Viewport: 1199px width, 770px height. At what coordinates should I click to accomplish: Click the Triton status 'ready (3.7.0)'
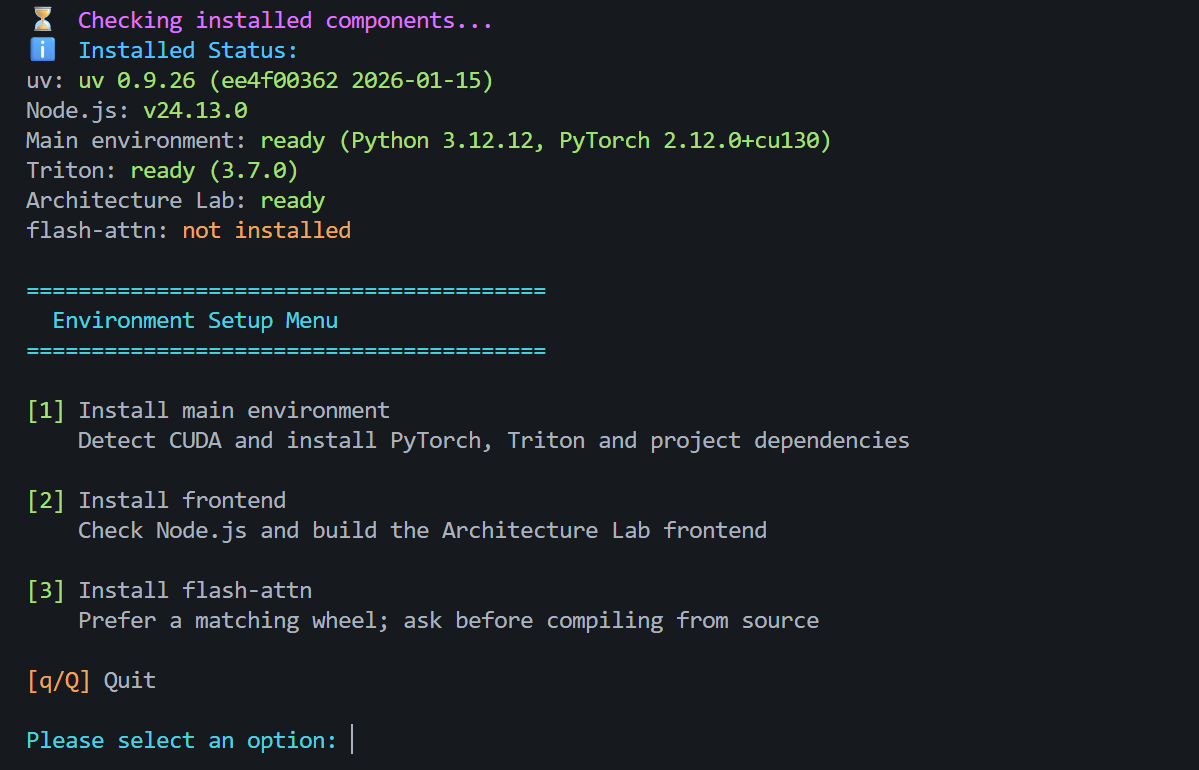[214, 171]
